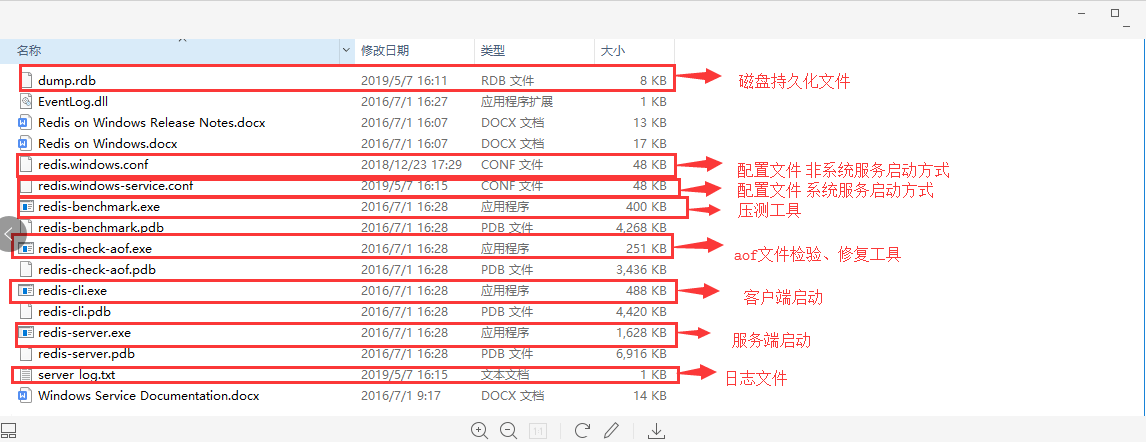Select the dump.rdb file name

(67, 80)
